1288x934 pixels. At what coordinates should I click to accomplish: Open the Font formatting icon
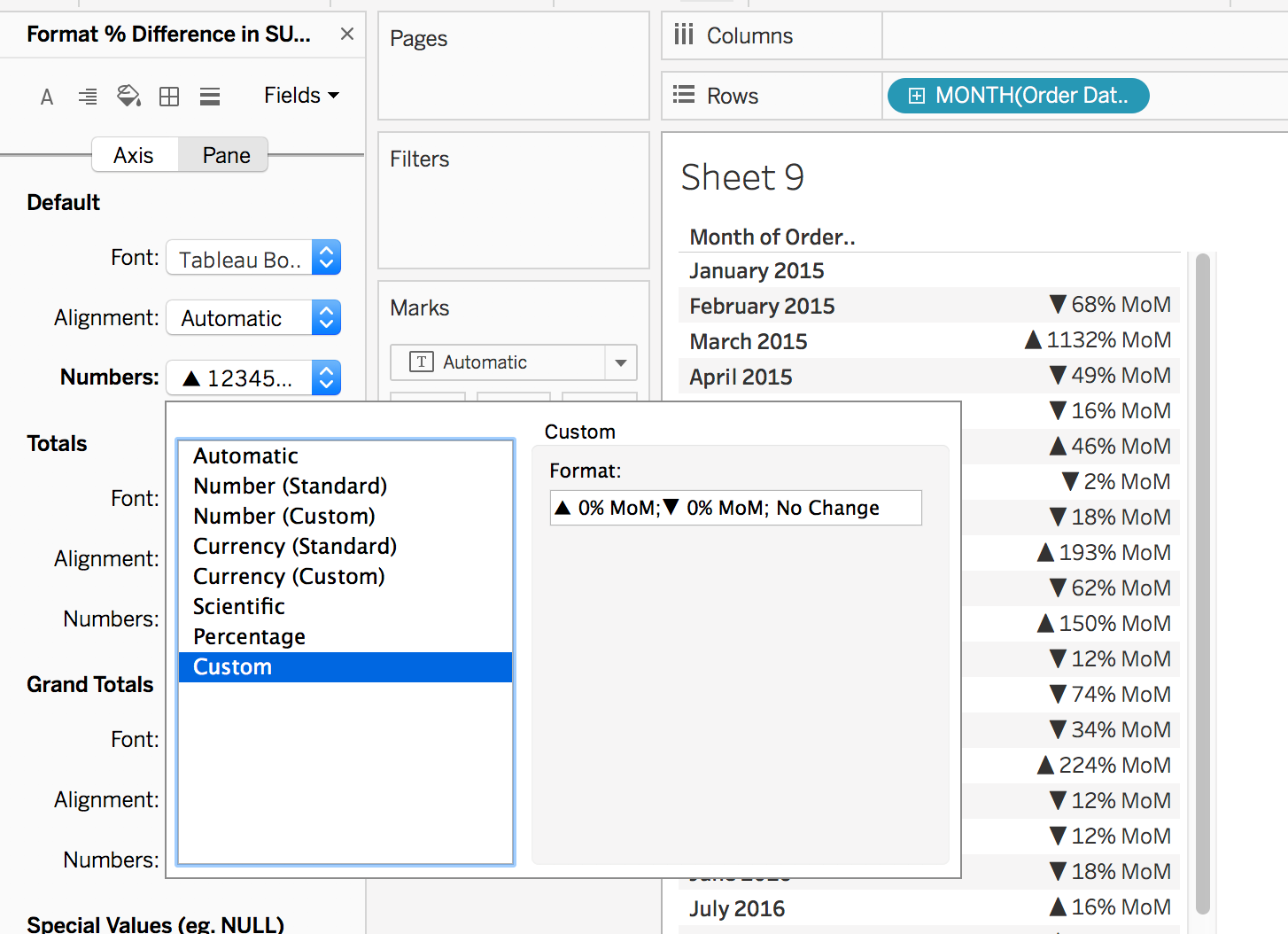[x=47, y=97]
